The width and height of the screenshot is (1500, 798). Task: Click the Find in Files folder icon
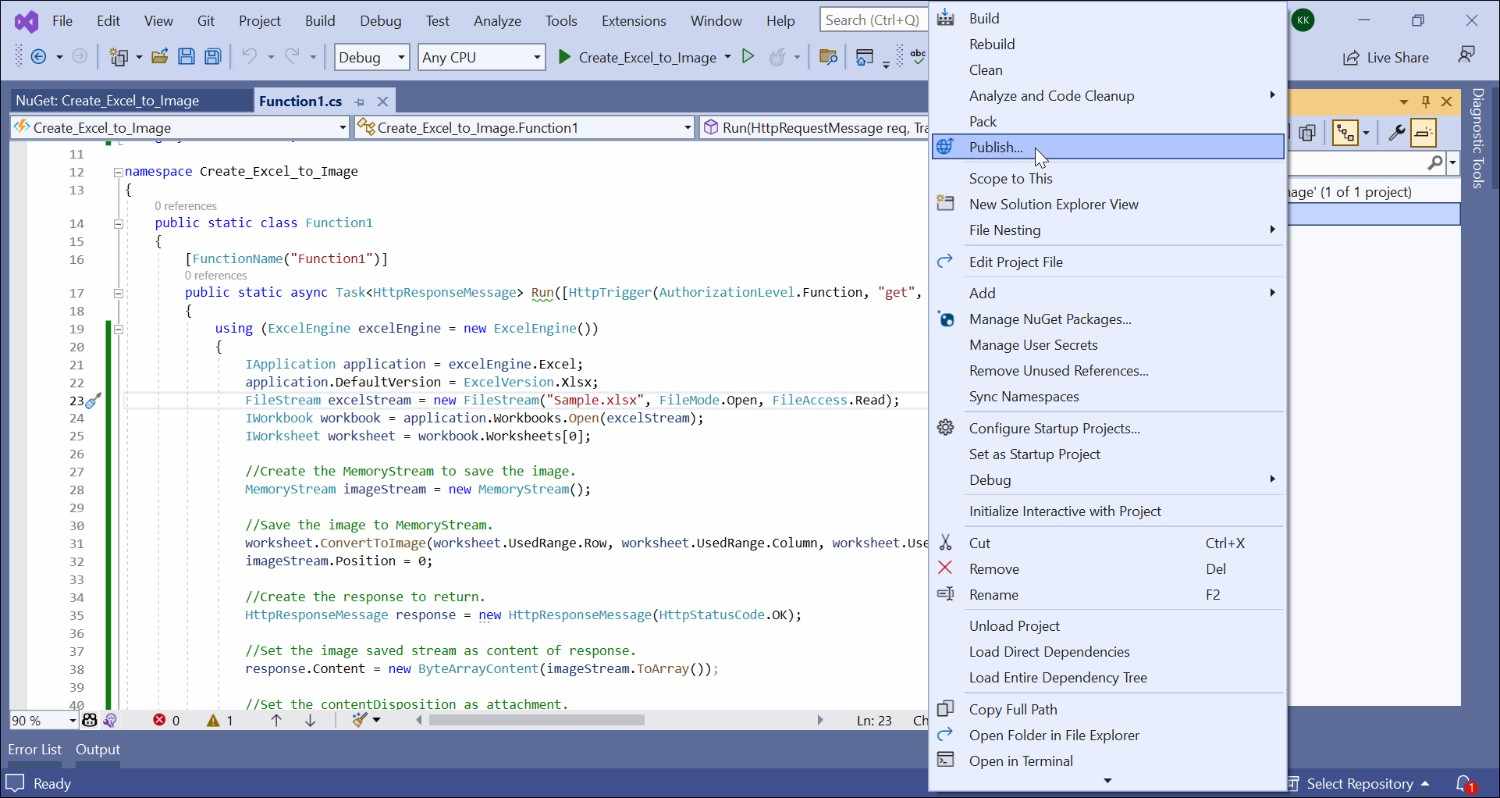827,57
